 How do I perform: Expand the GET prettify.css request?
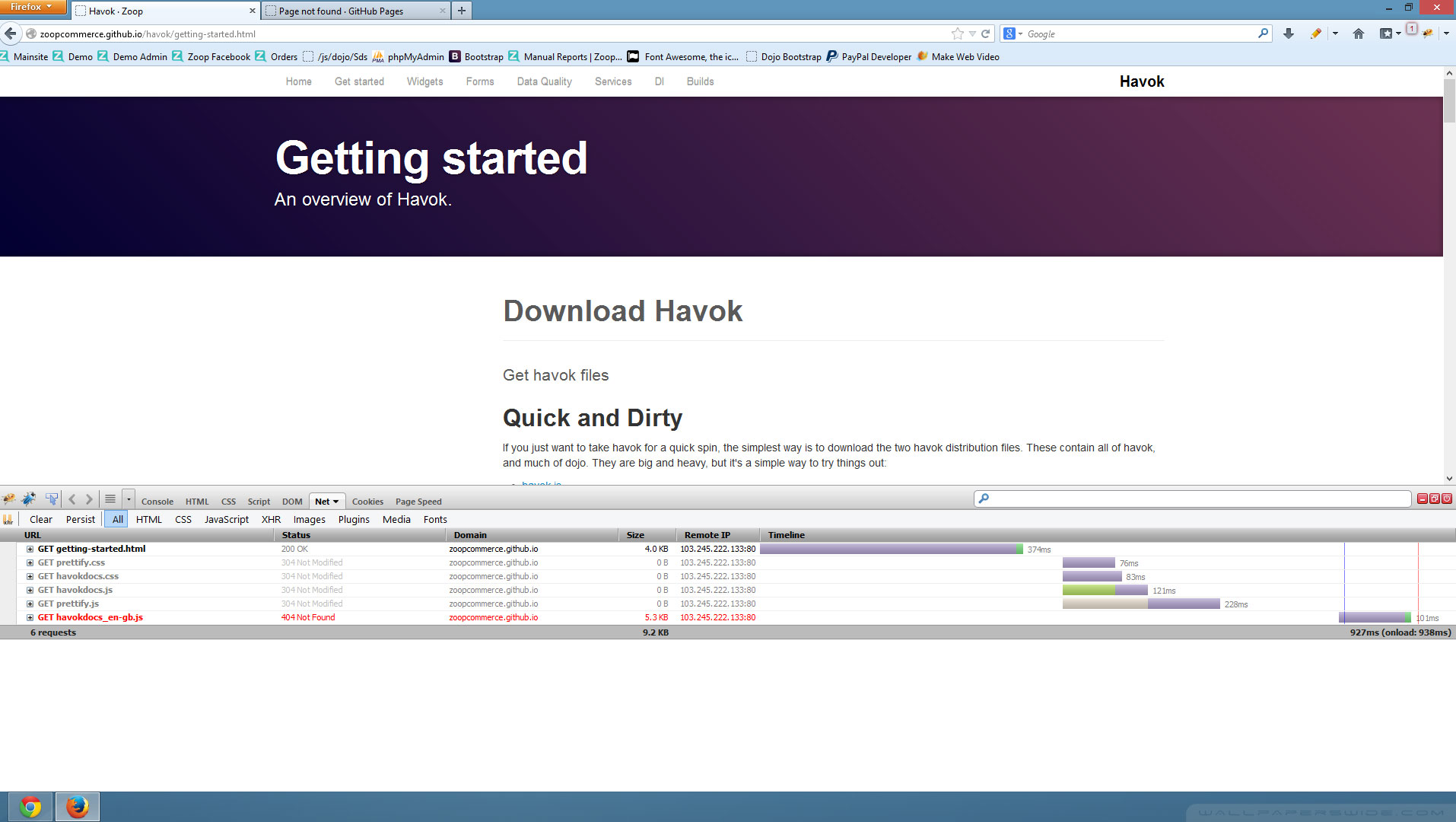30,562
